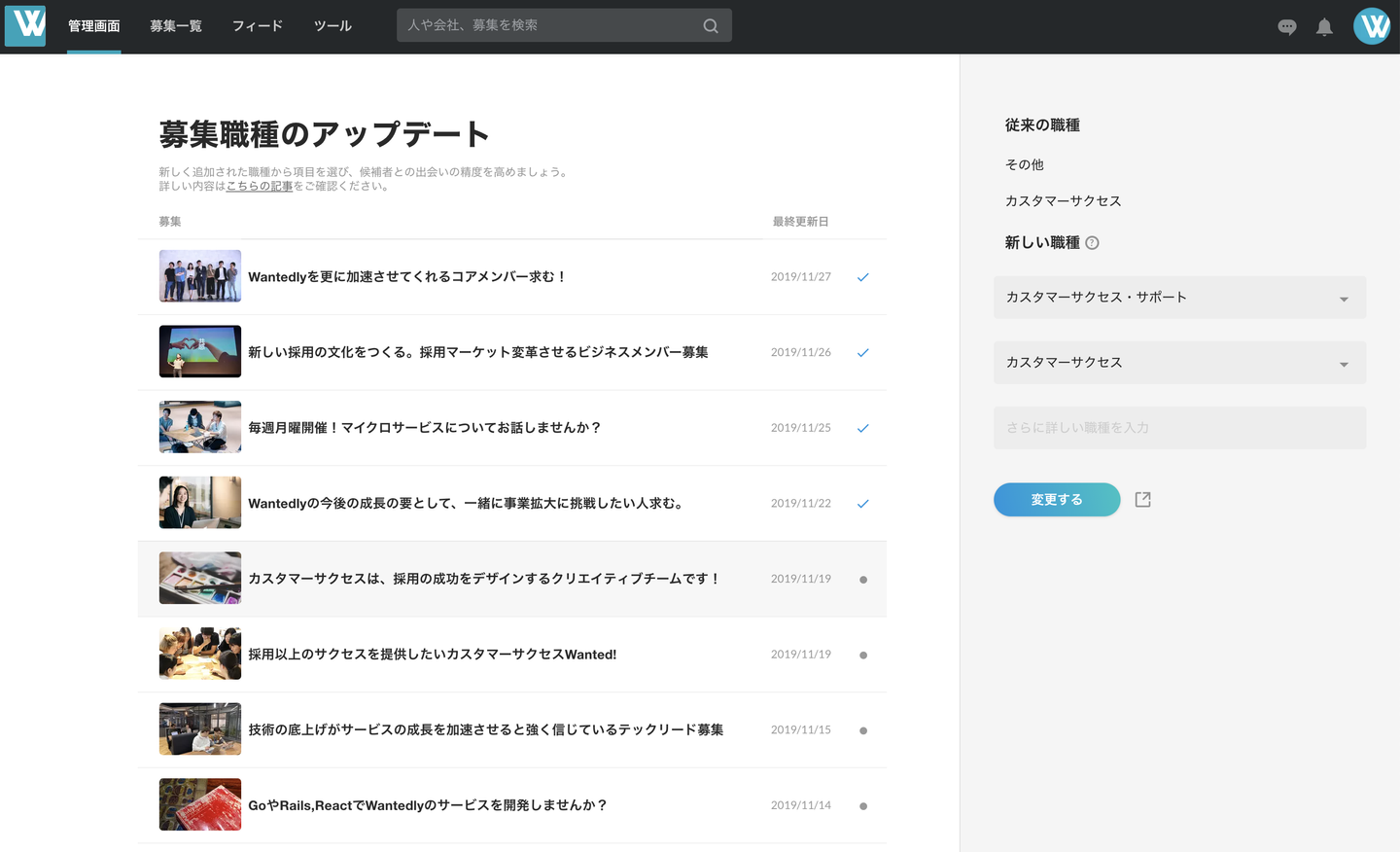Click the date 2019/11/27
1400x852 pixels.
tap(801, 277)
